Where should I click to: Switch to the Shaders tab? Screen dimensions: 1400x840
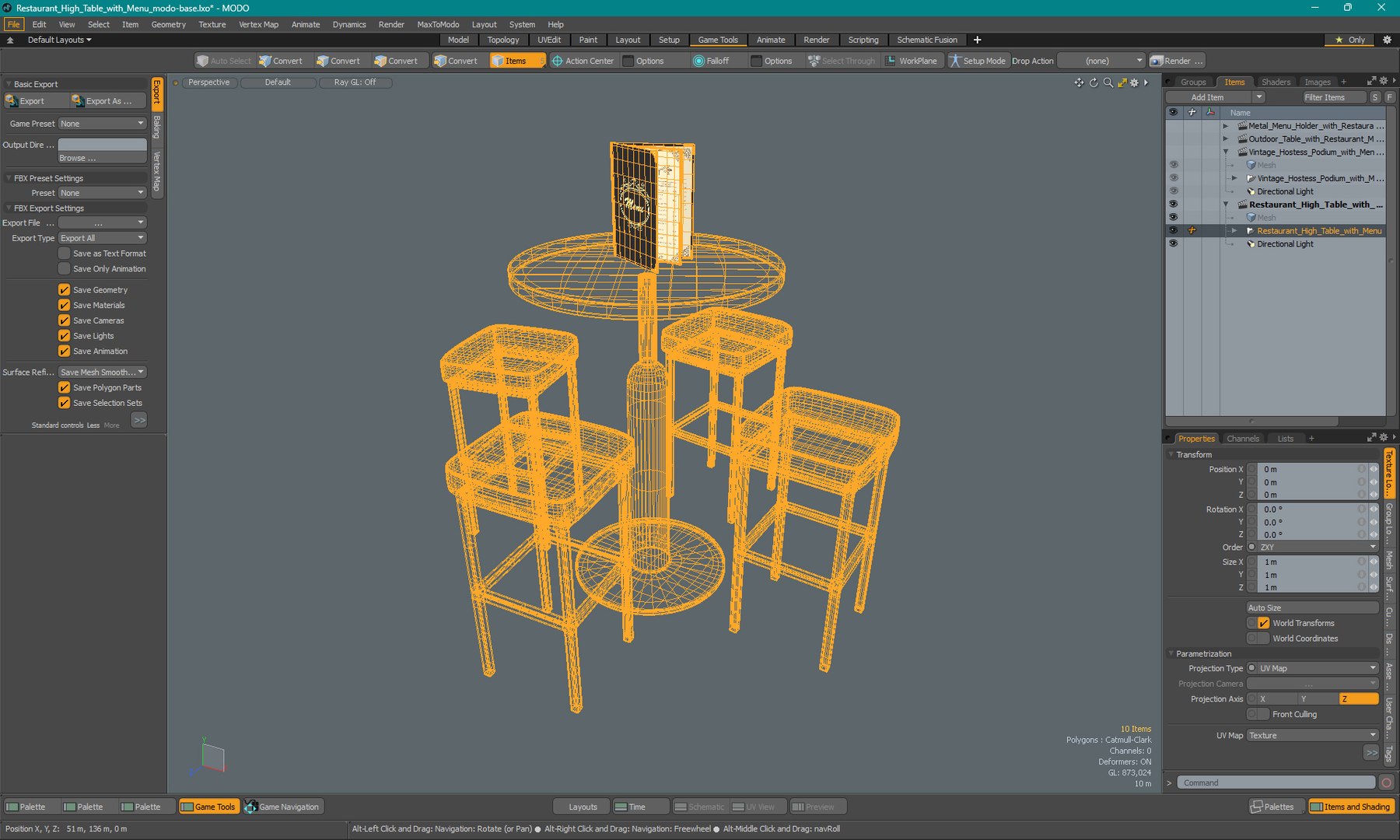click(x=1276, y=82)
